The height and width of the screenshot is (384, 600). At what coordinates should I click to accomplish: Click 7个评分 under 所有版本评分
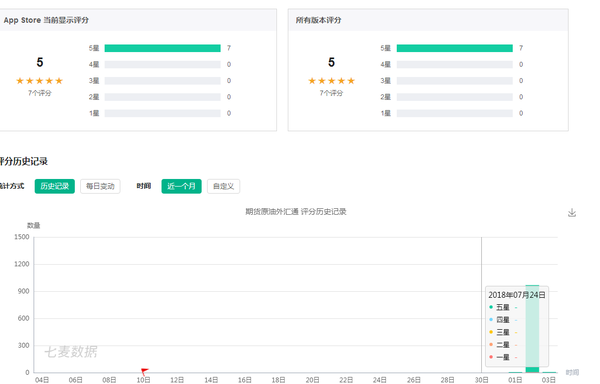331,93
